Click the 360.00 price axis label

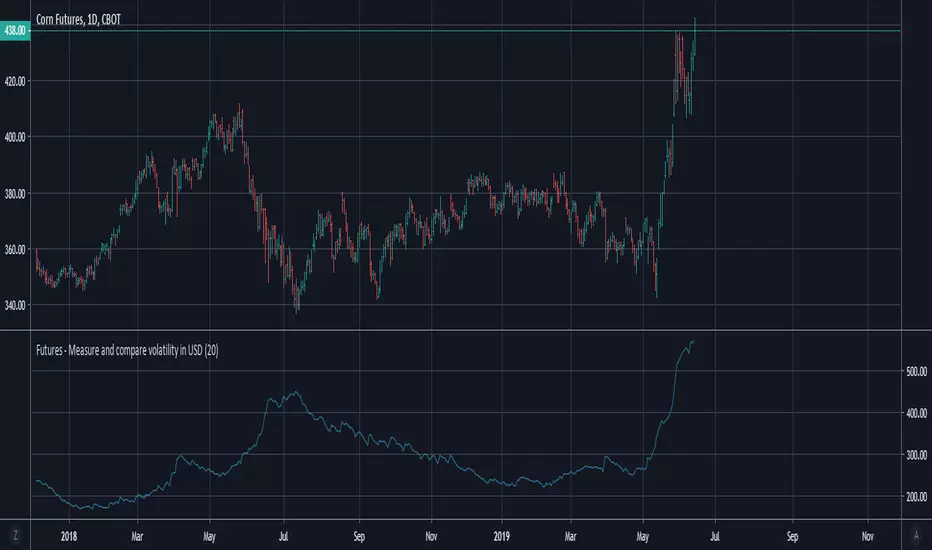pyautogui.click(x=15, y=249)
